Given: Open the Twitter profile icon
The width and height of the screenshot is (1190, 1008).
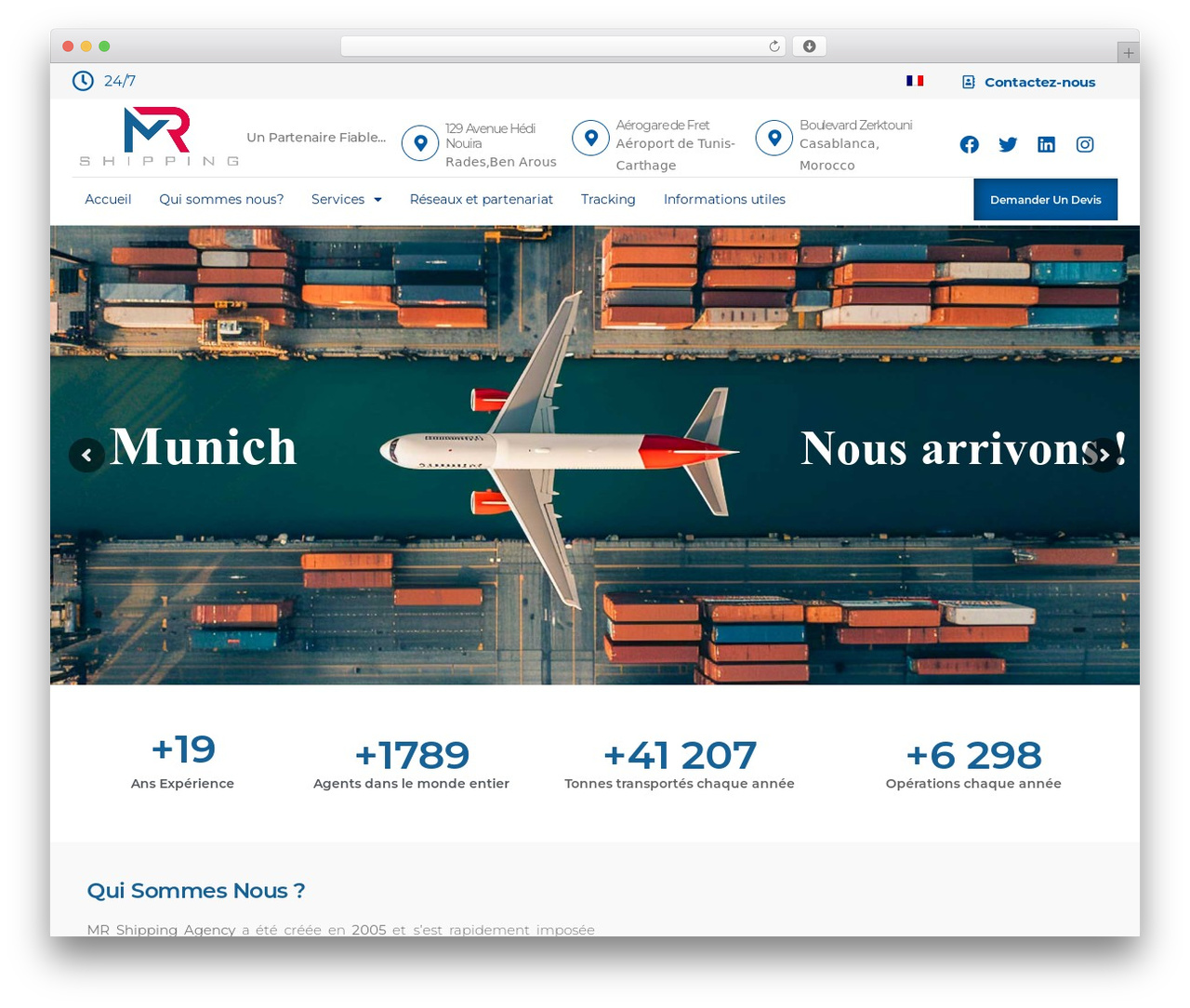Looking at the screenshot, I should [x=1008, y=144].
